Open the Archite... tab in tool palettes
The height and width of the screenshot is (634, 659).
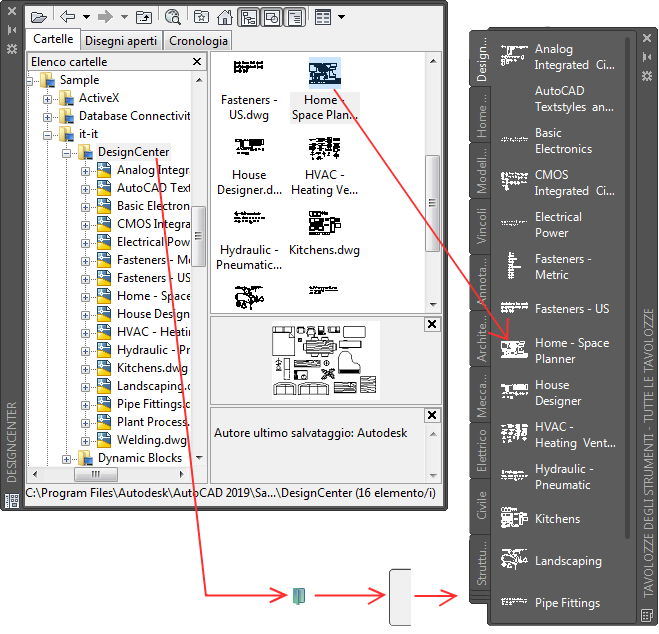(481, 339)
